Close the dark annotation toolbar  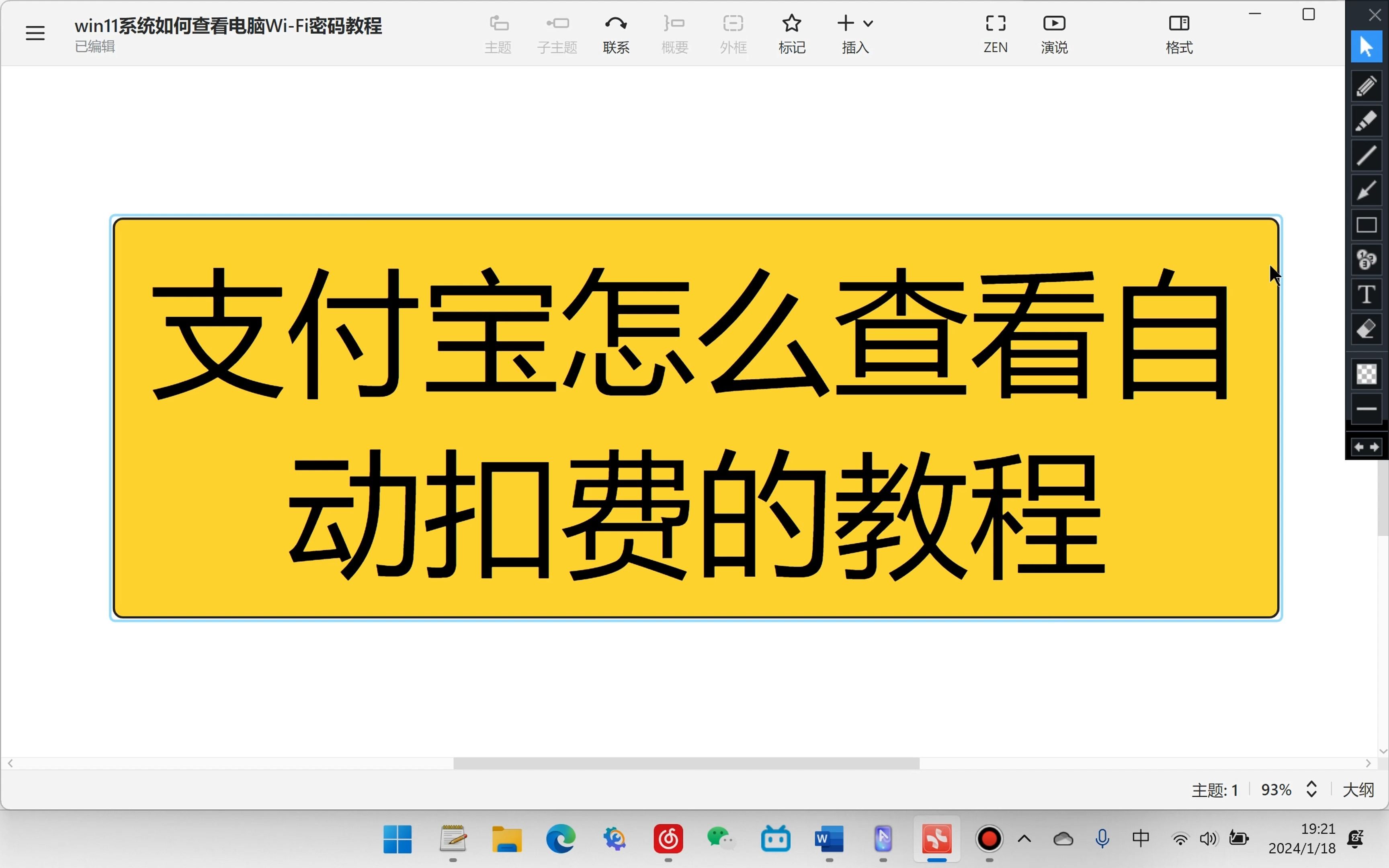1375,14
